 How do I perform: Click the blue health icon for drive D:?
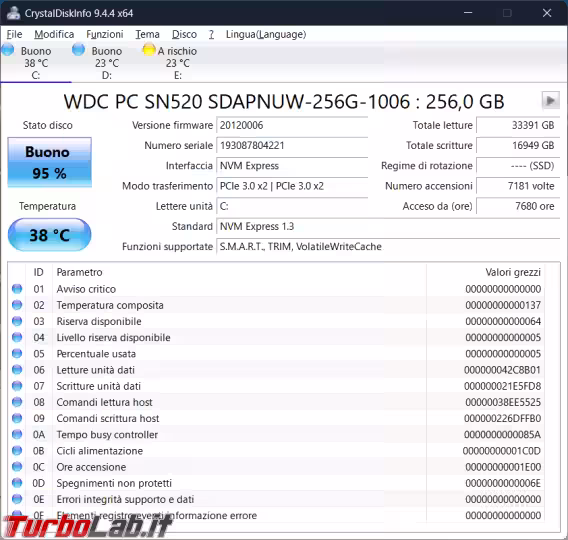click(x=78, y=50)
